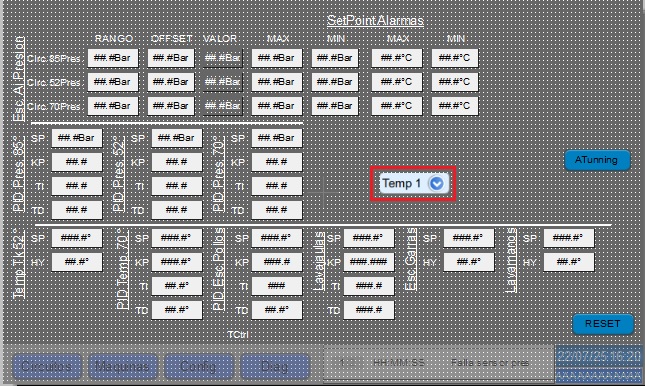
Task: Open the Temp 1 dropdown arrow
Action: point(436,183)
